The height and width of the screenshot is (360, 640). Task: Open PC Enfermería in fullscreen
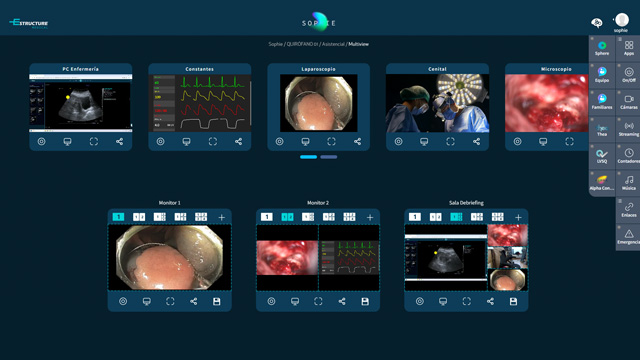(x=93, y=142)
